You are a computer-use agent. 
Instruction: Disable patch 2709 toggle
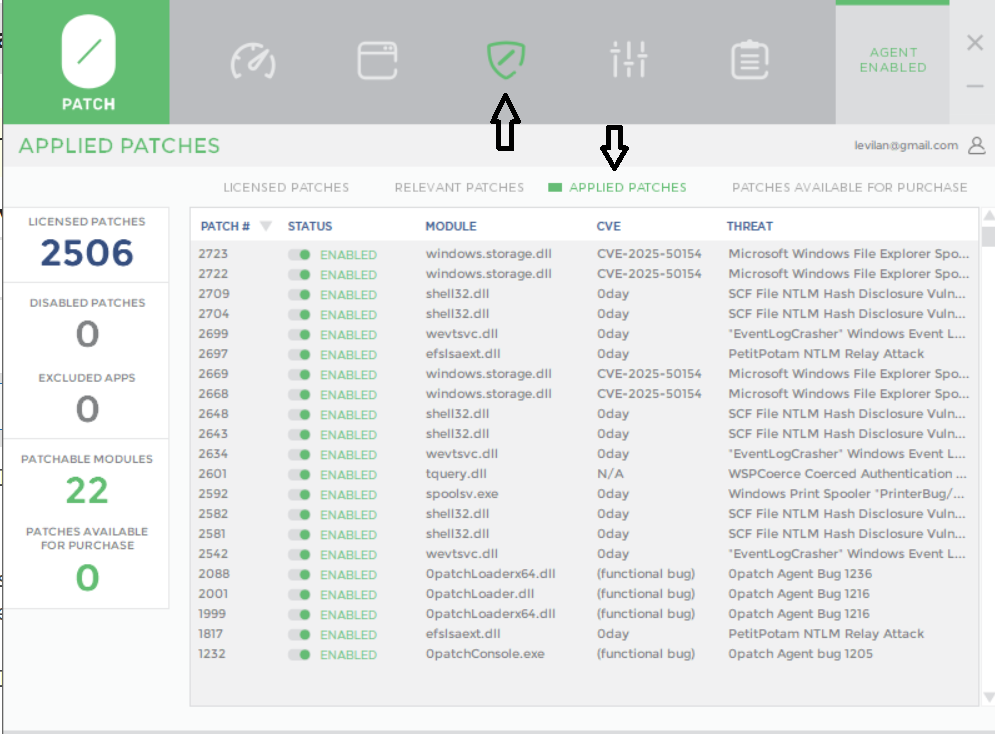coord(299,294)
